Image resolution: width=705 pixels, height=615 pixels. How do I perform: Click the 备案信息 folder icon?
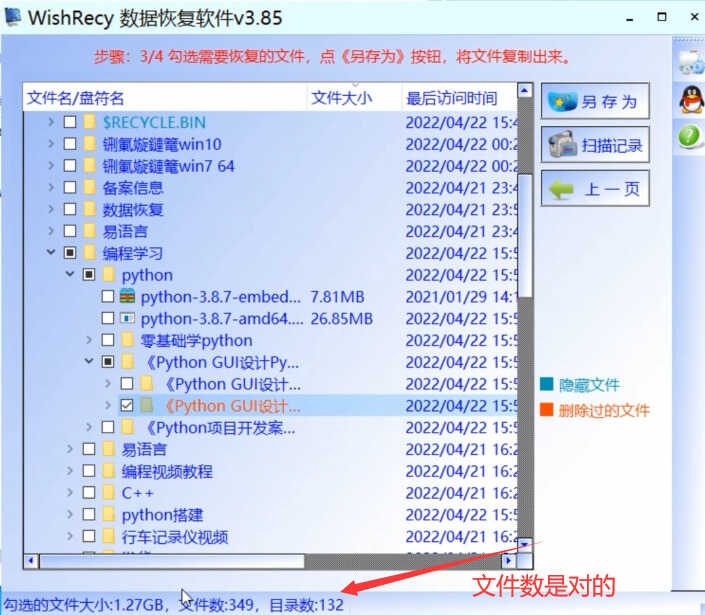[x=90, y=187]
